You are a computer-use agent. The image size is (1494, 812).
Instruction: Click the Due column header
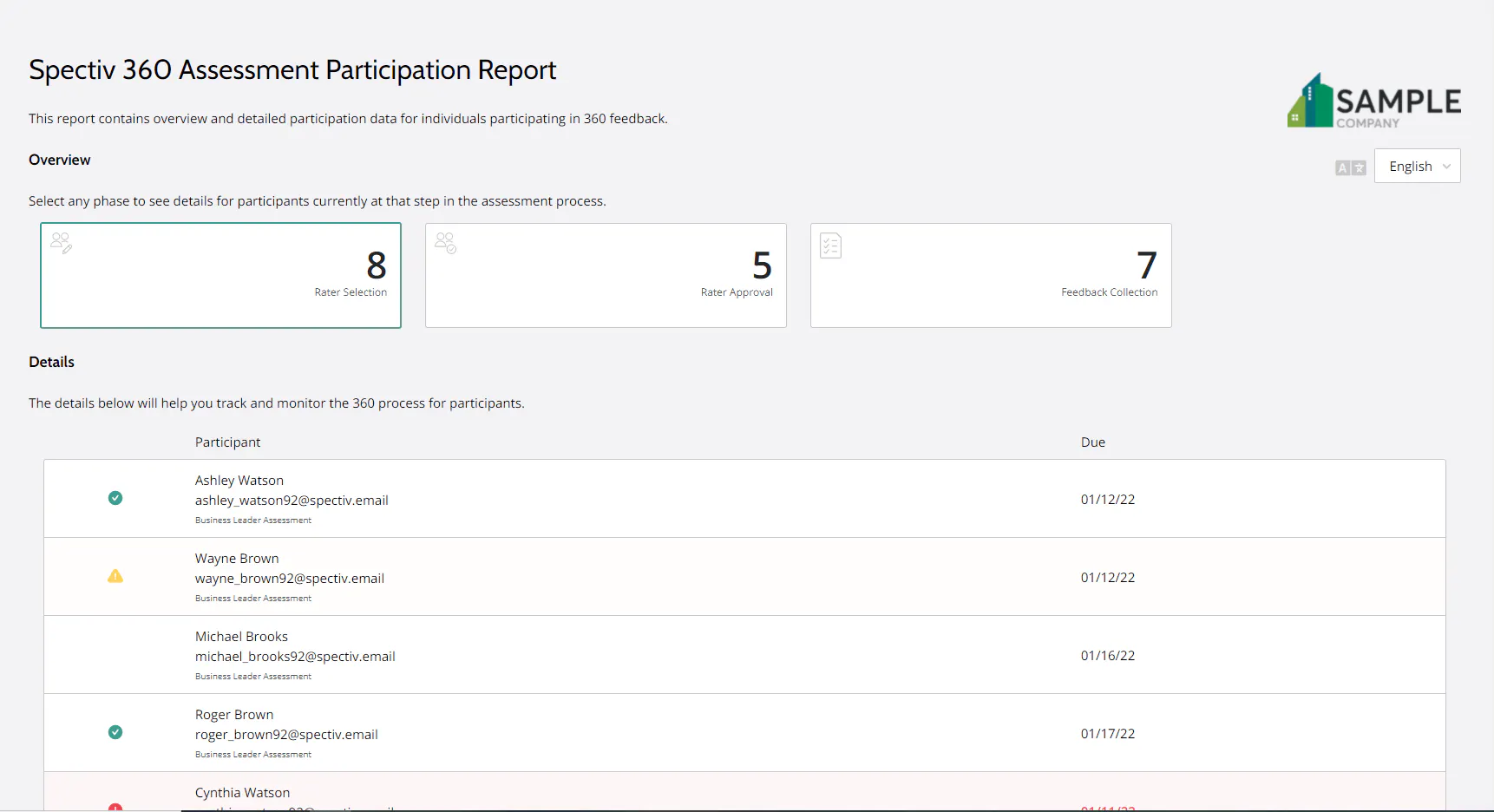1093,442
